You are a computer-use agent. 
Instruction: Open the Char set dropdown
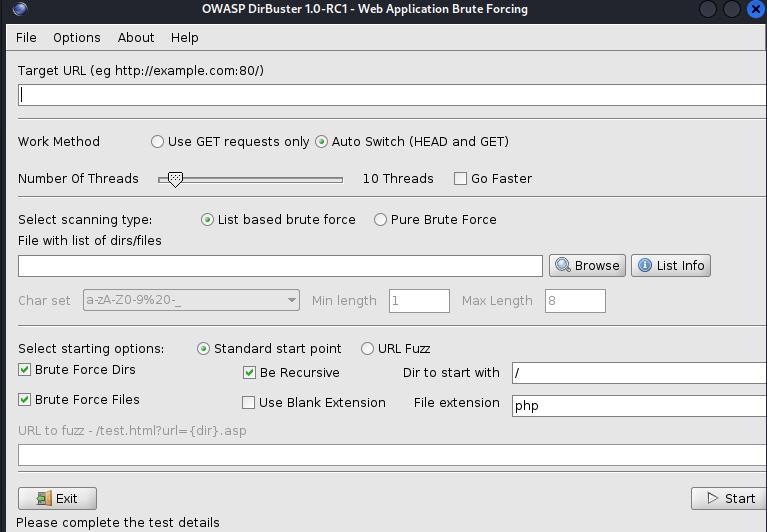(x=191, y=300)
